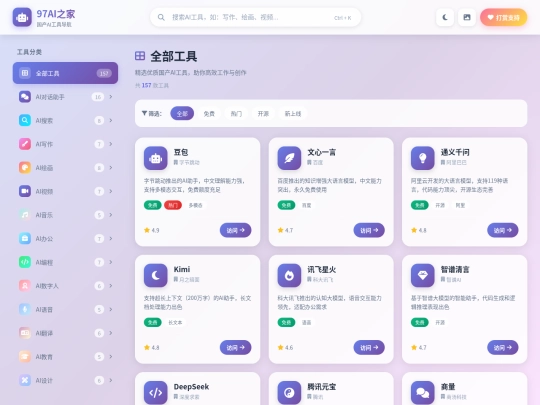Image resolution: width=540 pixels, height=405 pixels.
Task: Visit 豆包 via its 访问 button
Action: click(x=236, y=230)
